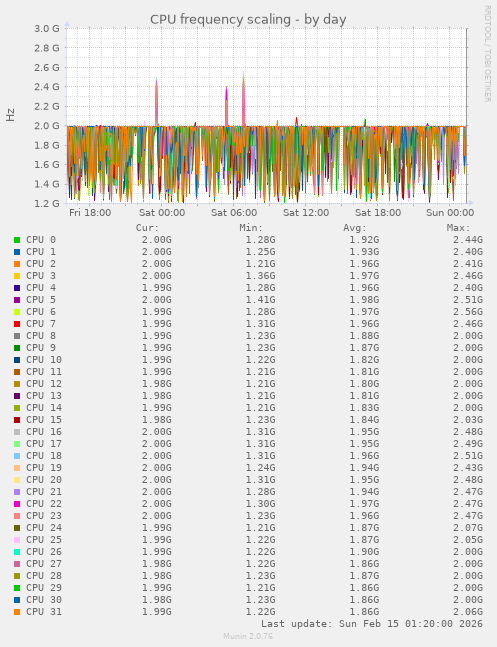Select the 'CPU 17' legend label

(44, 444)
